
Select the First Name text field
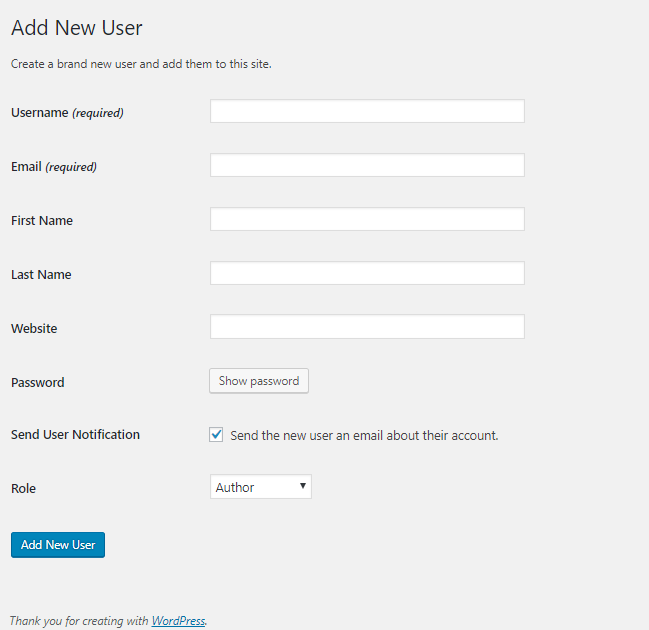pyautogui.click(x=367, y=219)
